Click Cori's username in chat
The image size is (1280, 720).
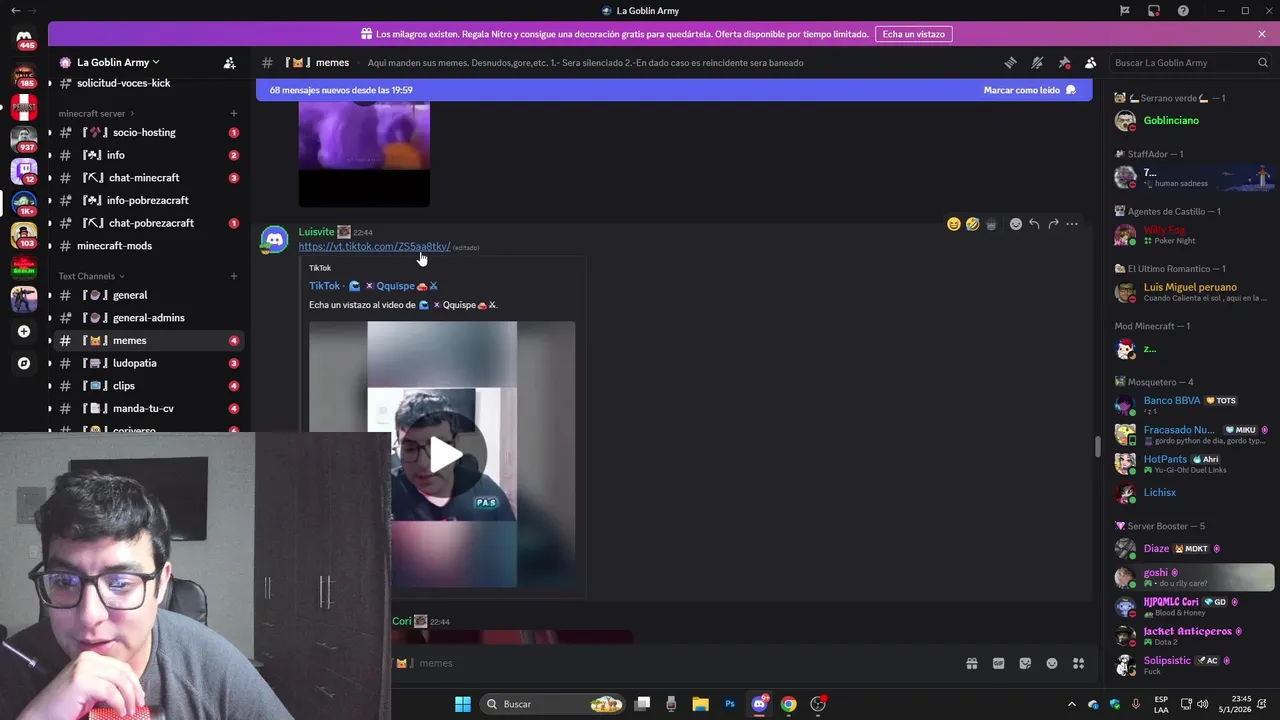click(x=401, y=621)
